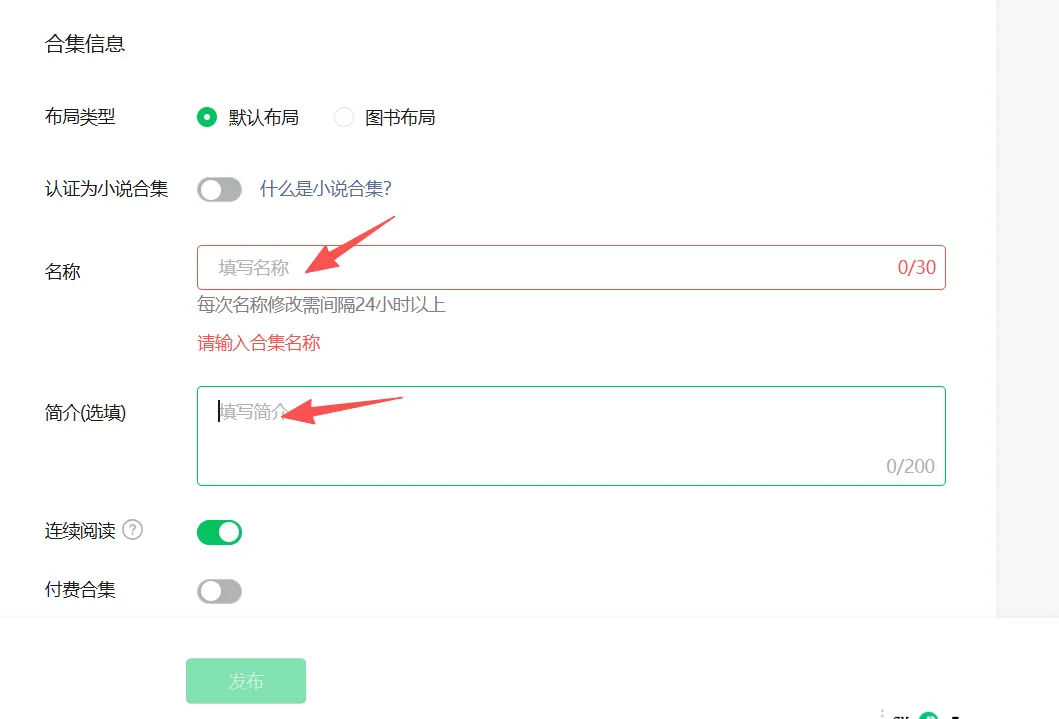Click the 布局类型 field label
The image size is (1059, 719).
80,117
